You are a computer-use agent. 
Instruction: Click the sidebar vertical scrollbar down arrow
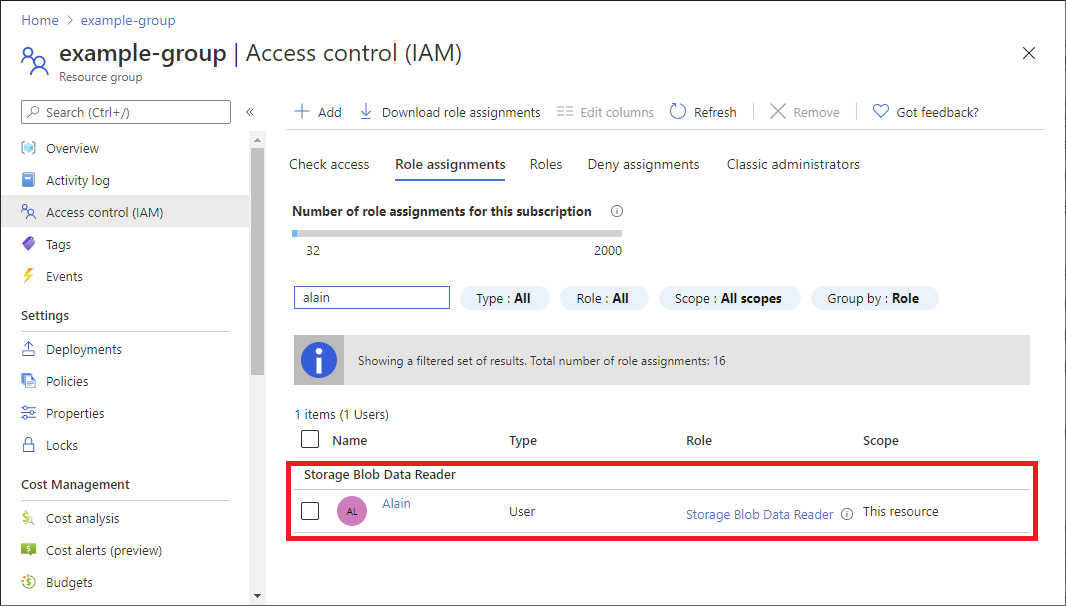(x=257, y=596)
